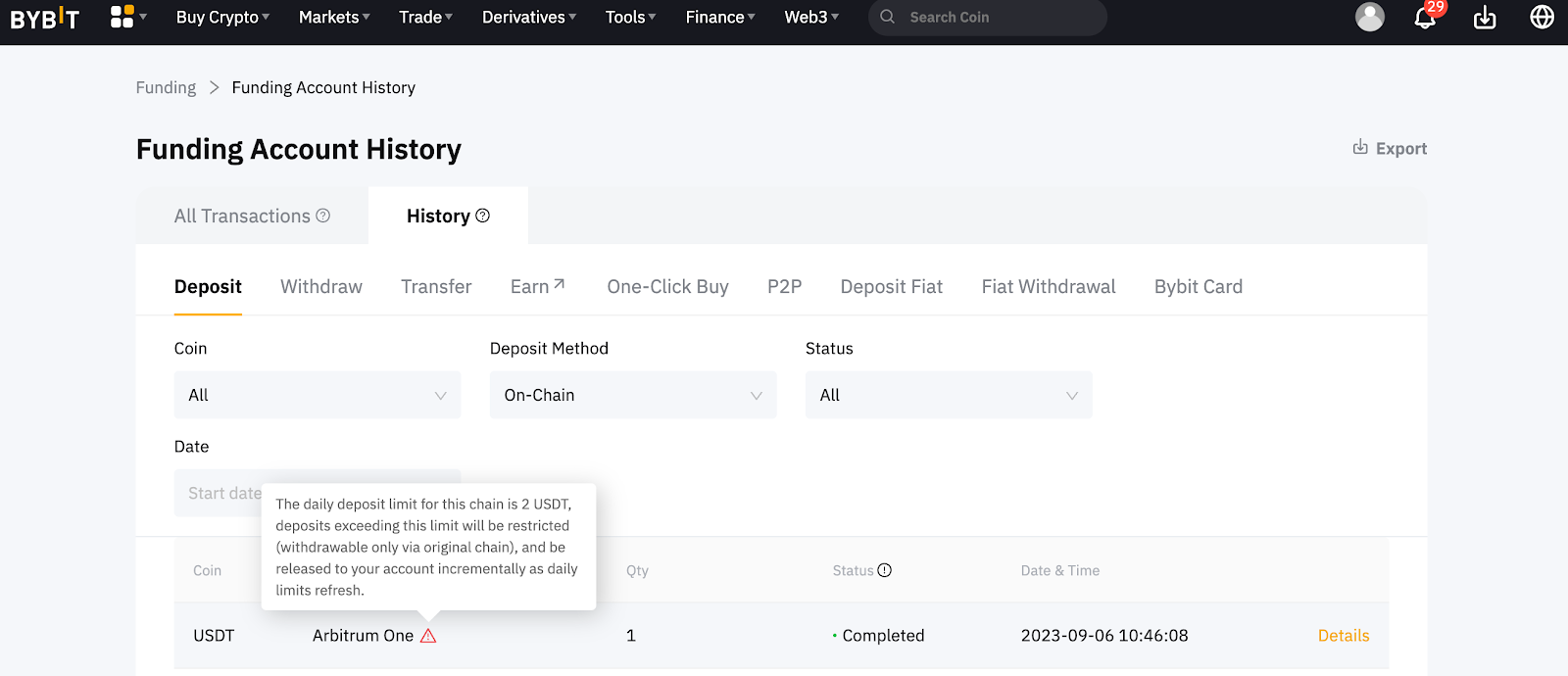Expand the Buy Crypto menu

[x=222, y=18]
